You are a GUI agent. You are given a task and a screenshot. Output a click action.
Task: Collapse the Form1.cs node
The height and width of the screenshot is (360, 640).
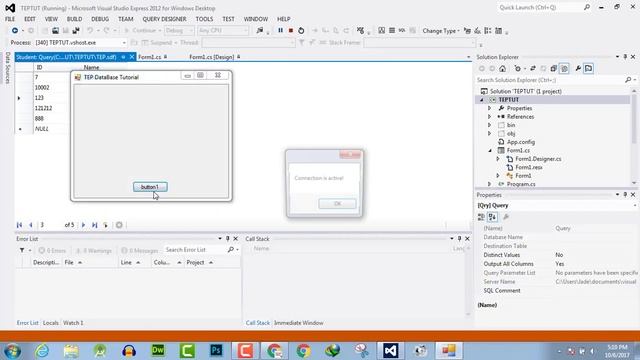(x=490, y=151)
